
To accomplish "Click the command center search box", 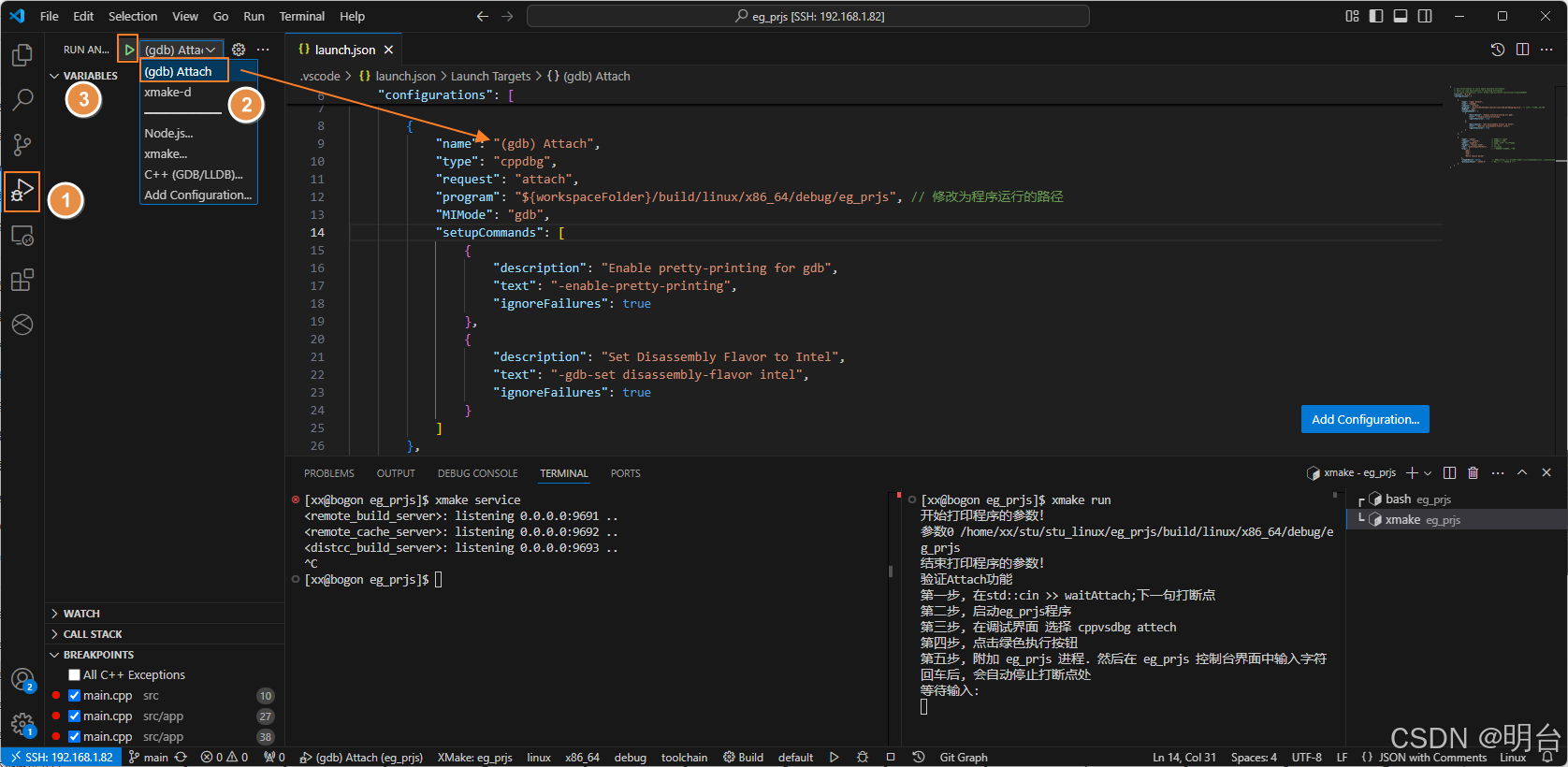I will [x=808, y=16].
